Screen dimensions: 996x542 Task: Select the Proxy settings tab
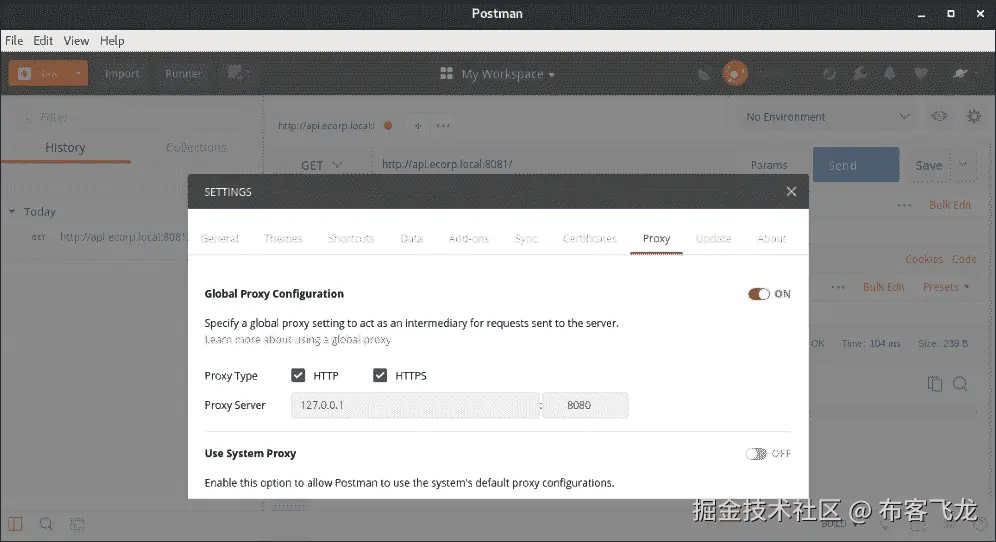pos(656,238)
